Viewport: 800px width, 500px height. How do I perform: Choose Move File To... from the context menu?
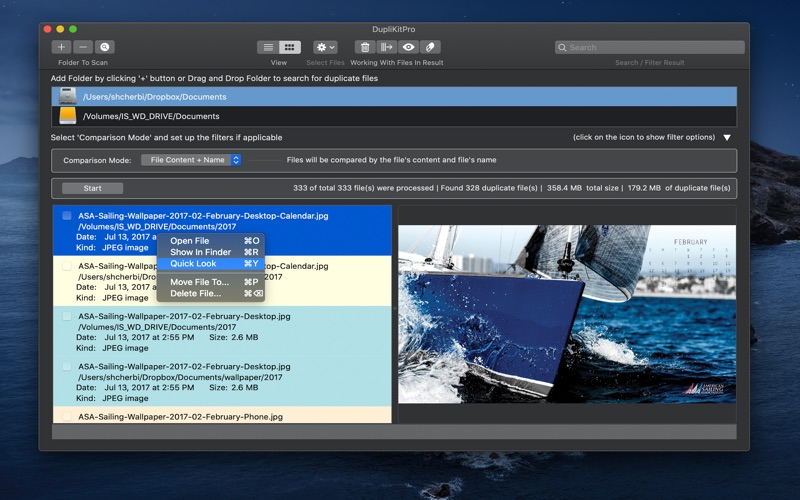click(x=211, y=282)
